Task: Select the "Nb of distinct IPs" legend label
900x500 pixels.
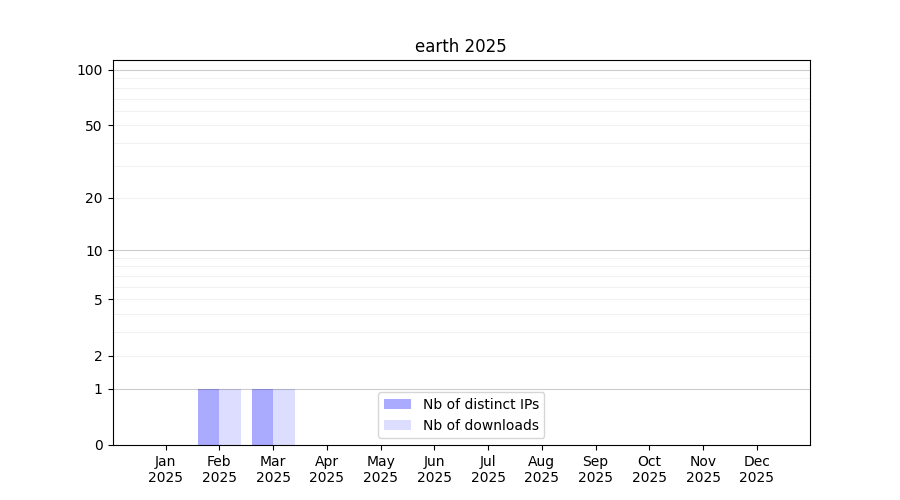Action: pyautogui.click(x=480, y=404)
